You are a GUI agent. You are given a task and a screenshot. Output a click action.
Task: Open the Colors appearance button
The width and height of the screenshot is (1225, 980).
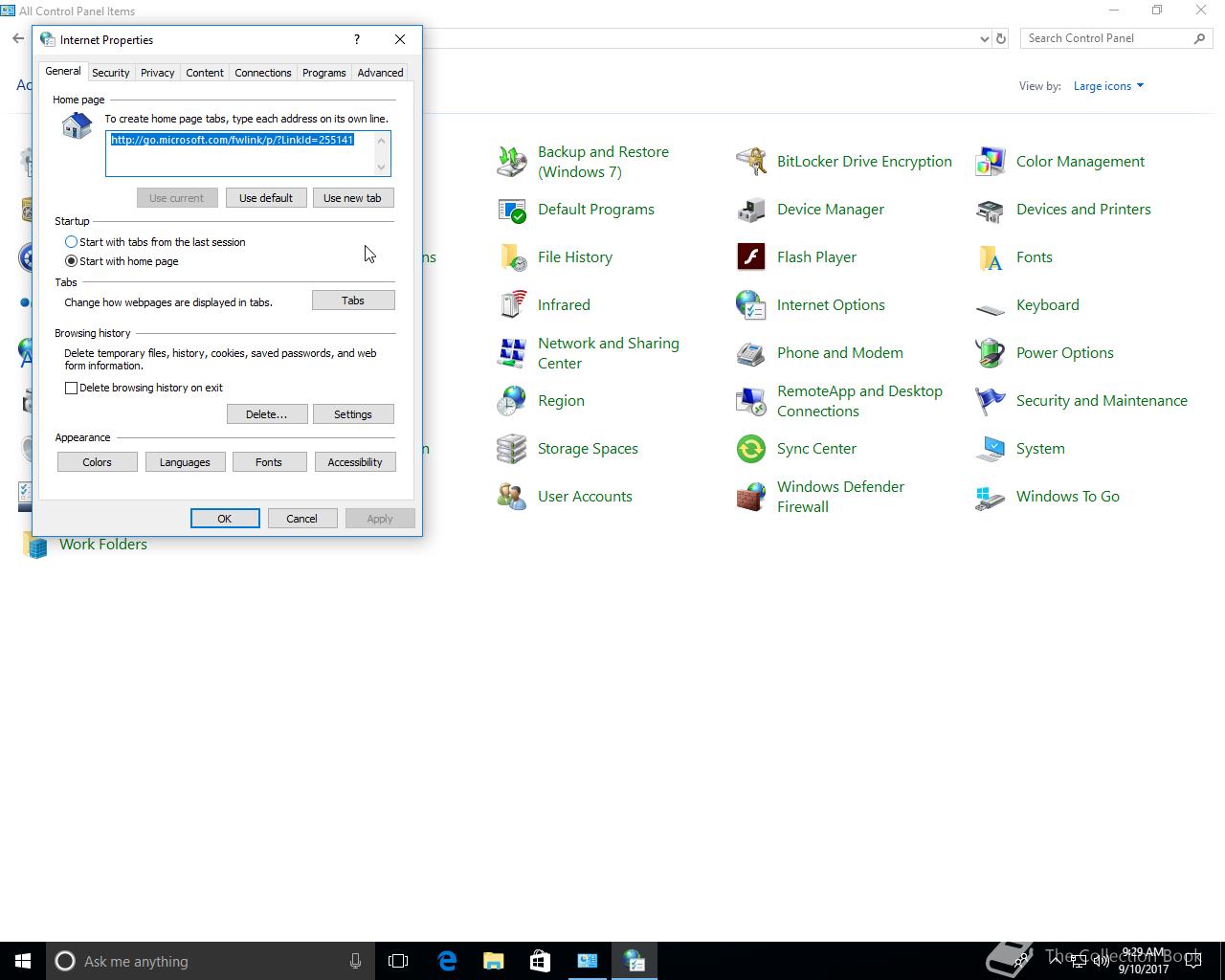tap(97, 462)
